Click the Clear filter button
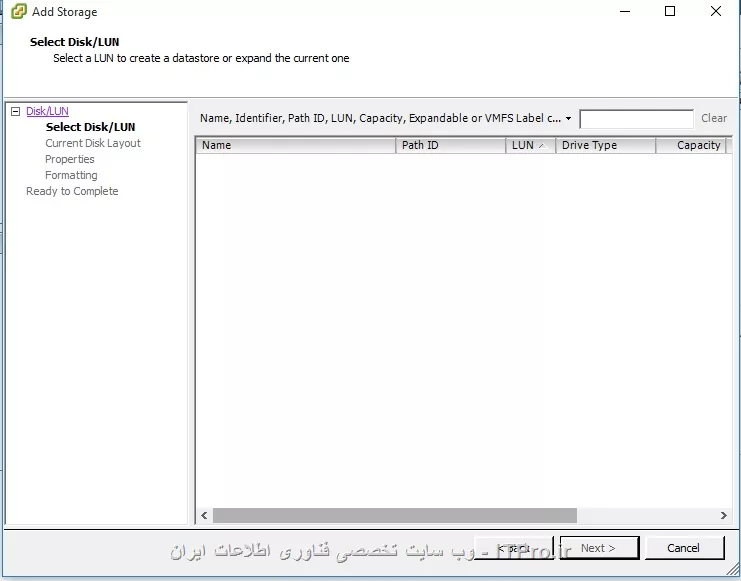Viewport: 741px width, 581px height. click(714, 118)
